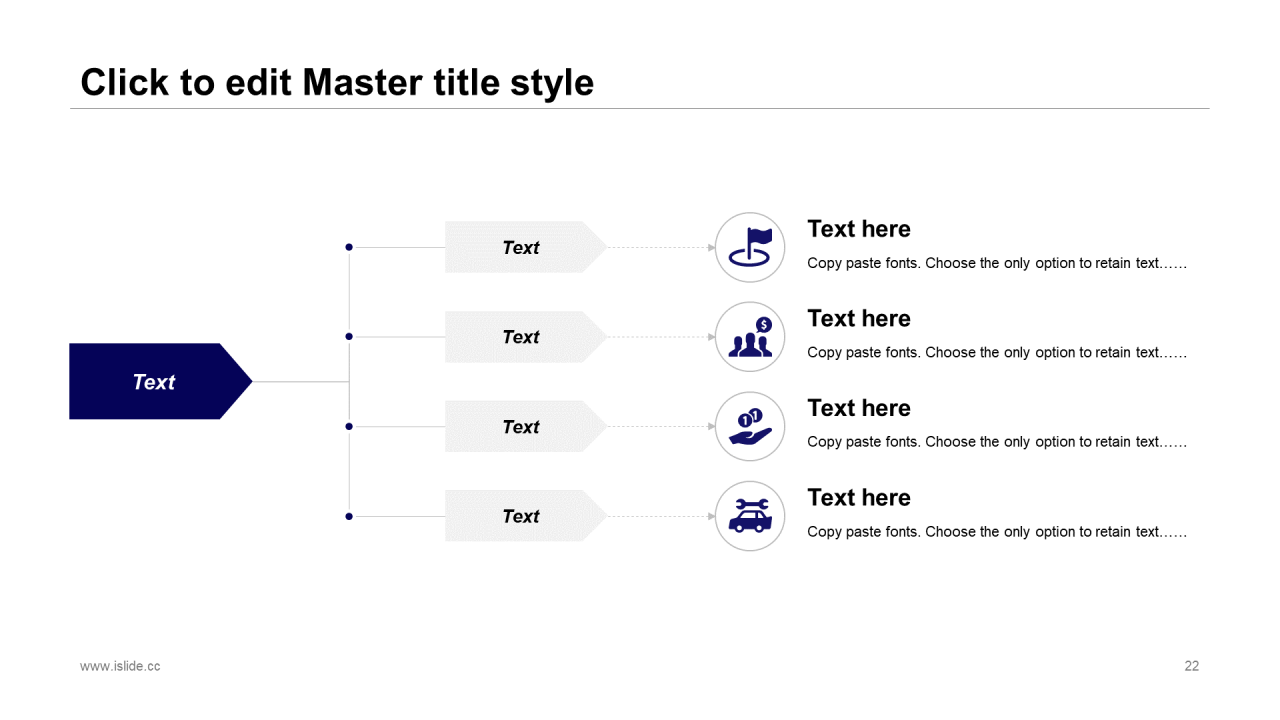Select the second 'Text here' heading

(859, 318)
